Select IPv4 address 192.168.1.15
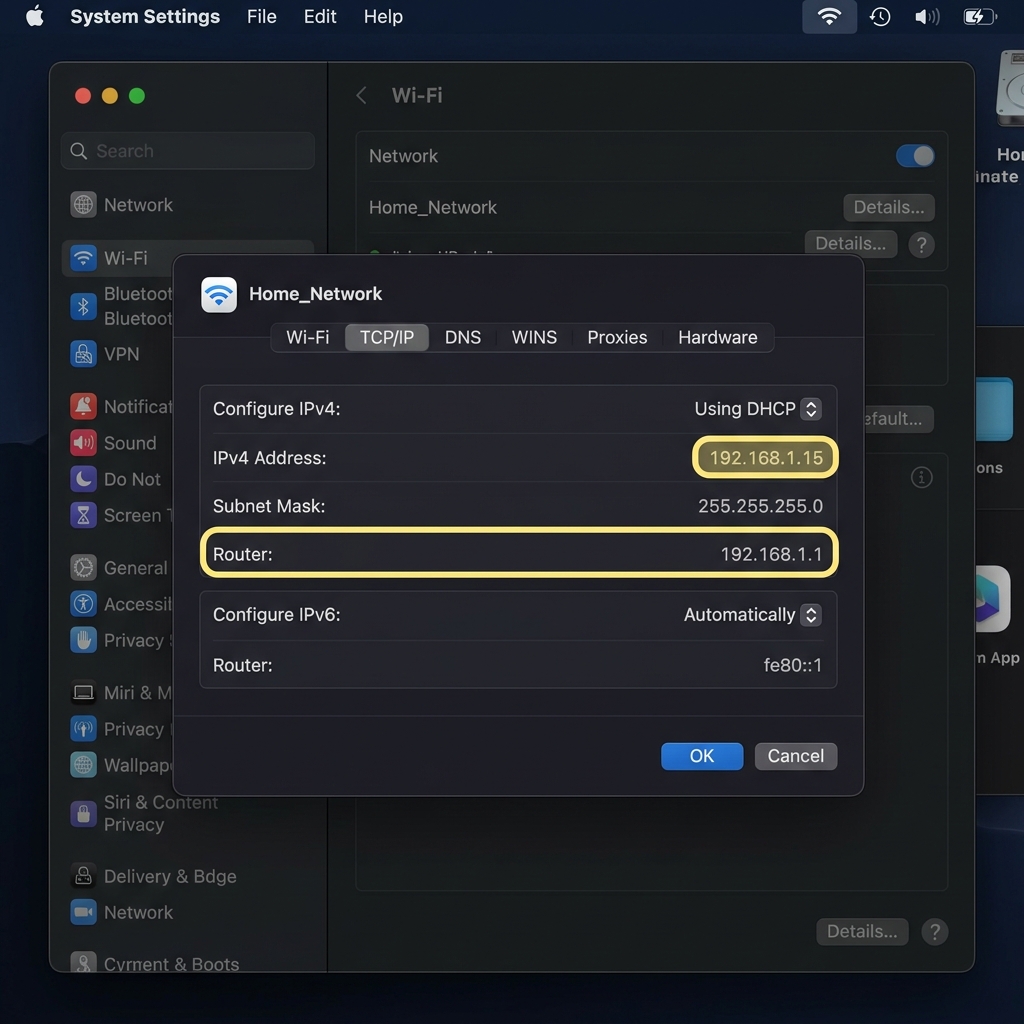 [x=766, y=458]
